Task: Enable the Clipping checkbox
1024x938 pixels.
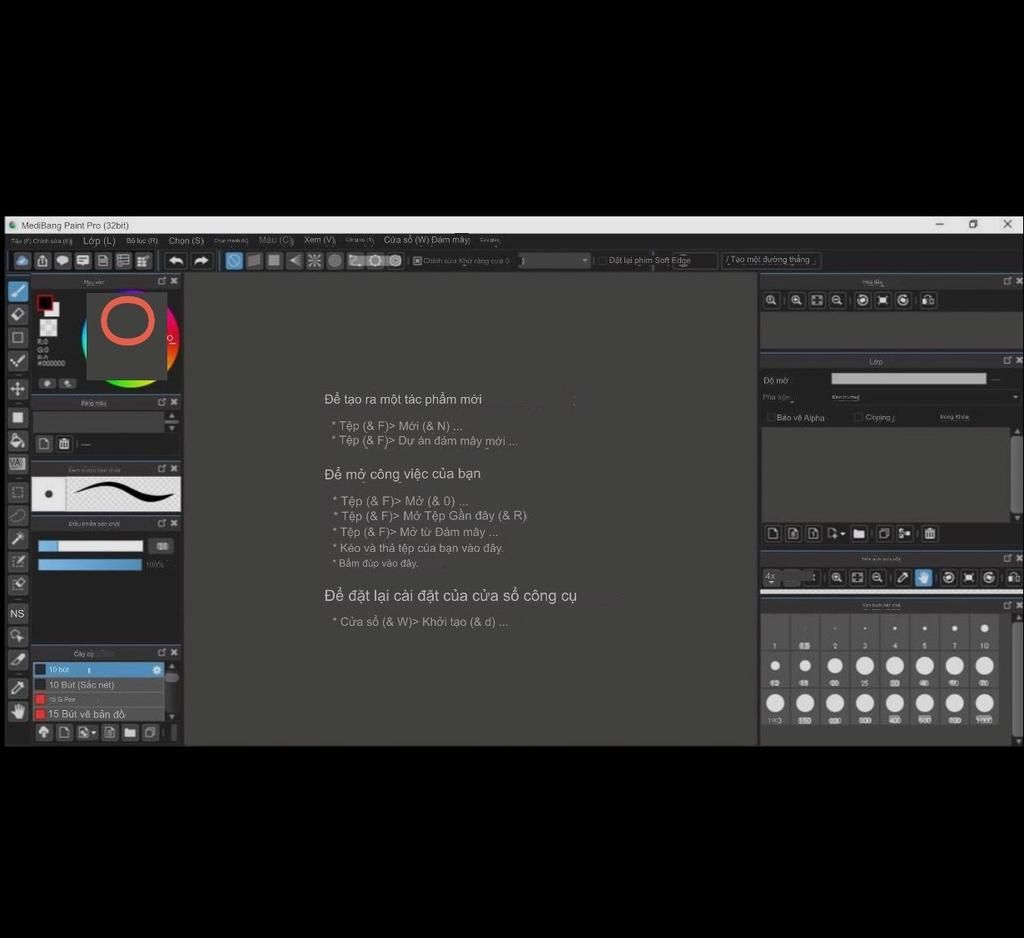Action: [x=858, y=417]
